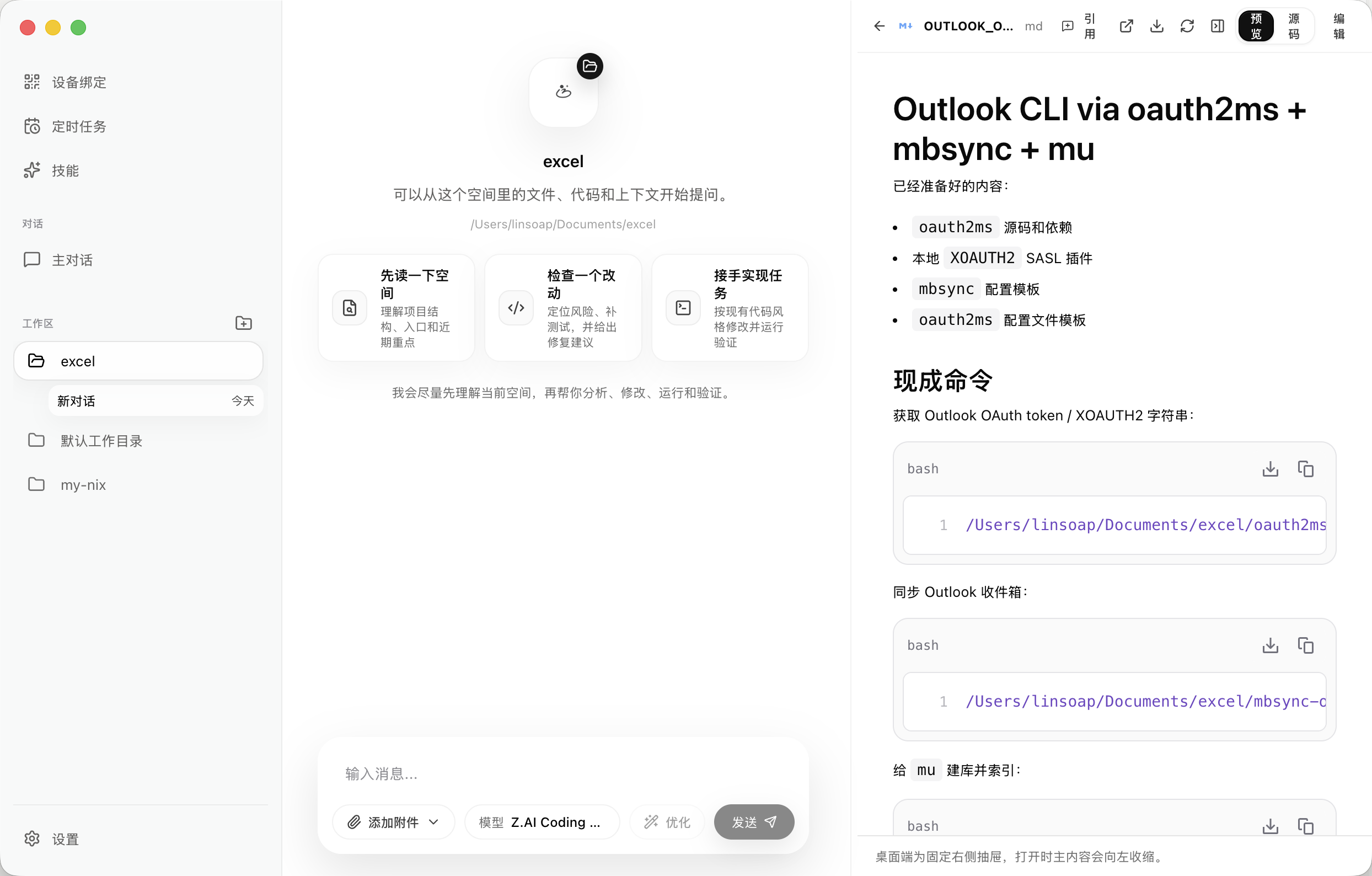Image resolution: width=1372 pixels, height=876 pixels.
Task: Copy the mbsync bash code block
Action: 1306,645
